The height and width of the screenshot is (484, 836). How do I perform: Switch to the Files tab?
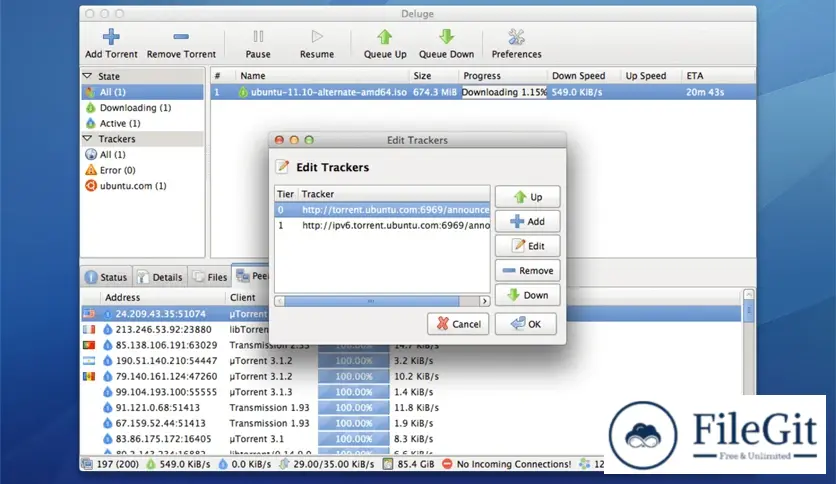210,277
